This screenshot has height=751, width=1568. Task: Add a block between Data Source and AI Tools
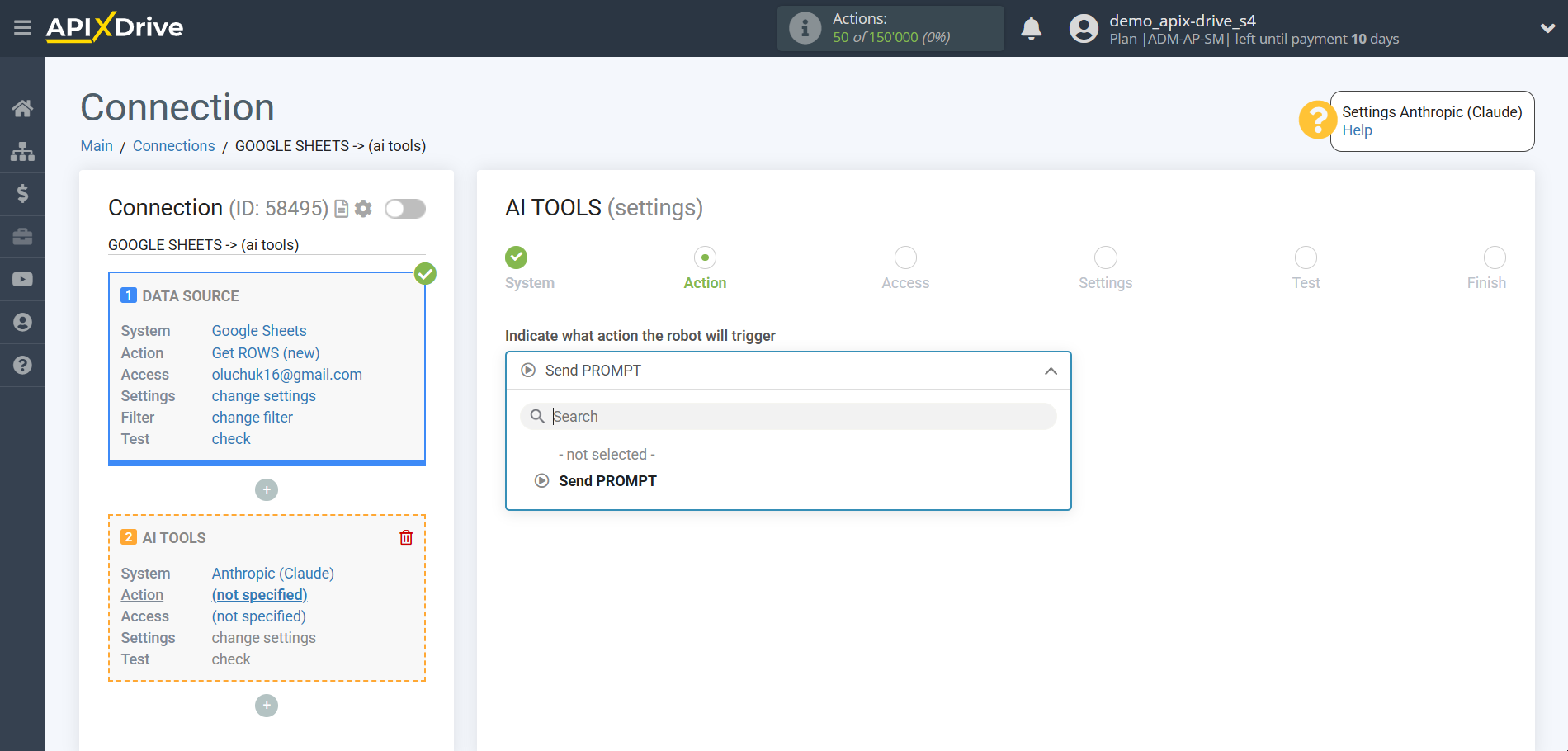pos(267,490)
